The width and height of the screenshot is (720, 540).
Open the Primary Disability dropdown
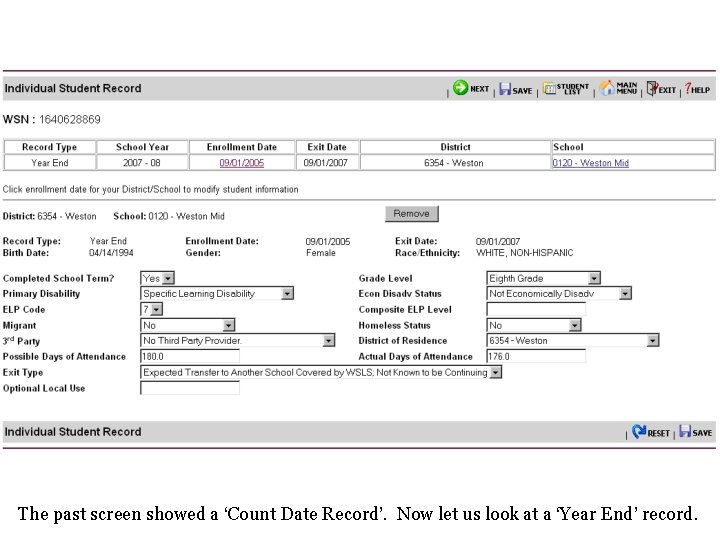[x=217, y=293]
